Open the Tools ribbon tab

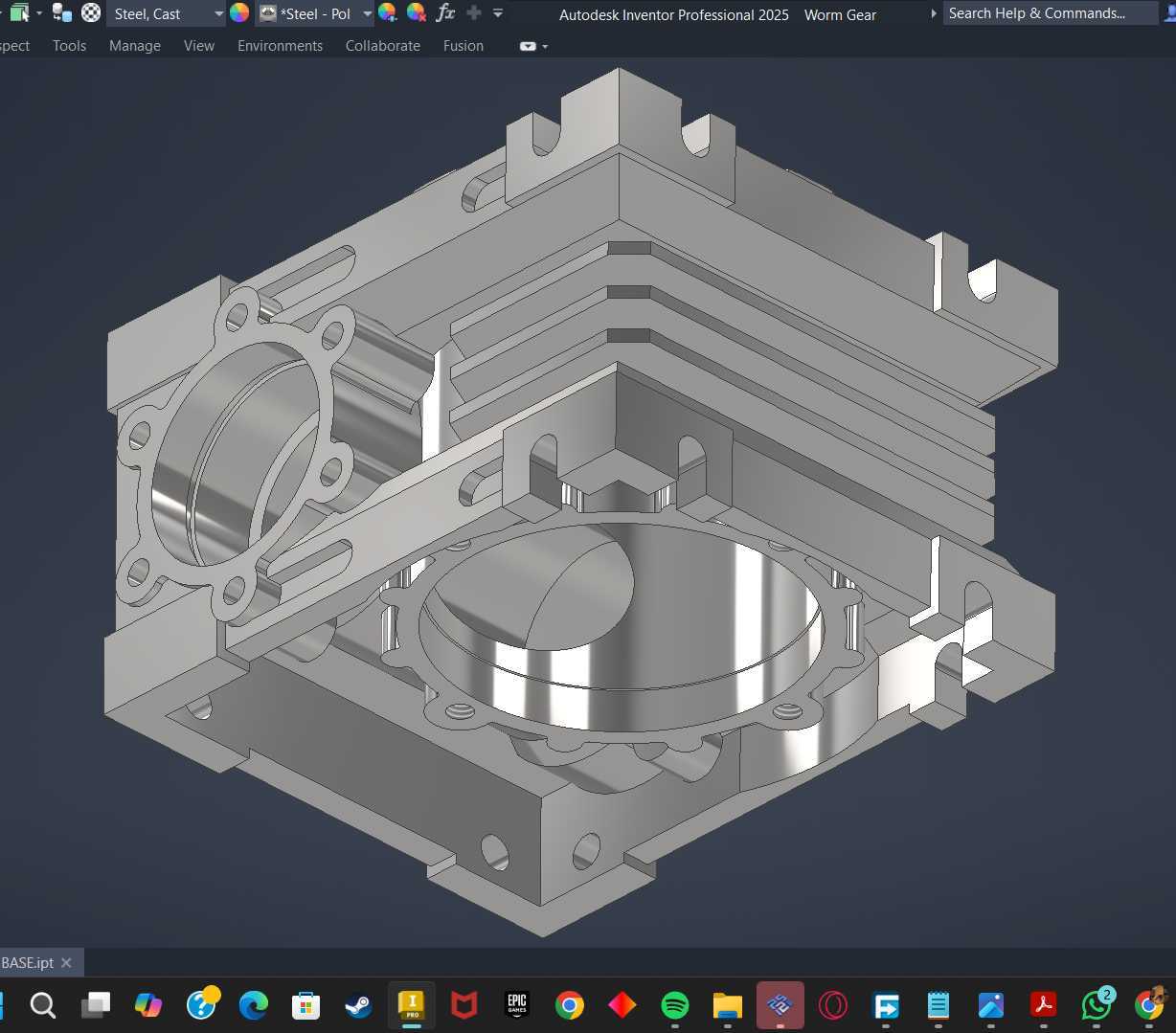[69, 45]
